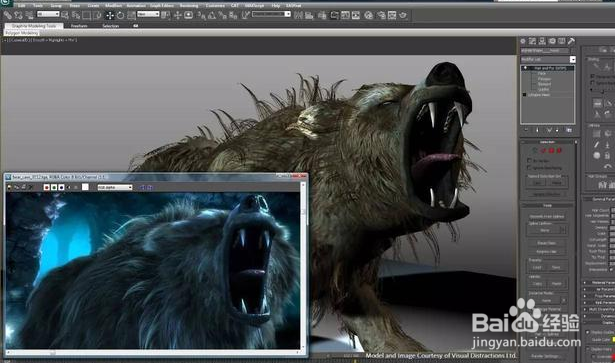The width and height of the screenshot is (615, 363).
Task: Pick the Rectangular Selection Region tool
Action: click(87, 15)
